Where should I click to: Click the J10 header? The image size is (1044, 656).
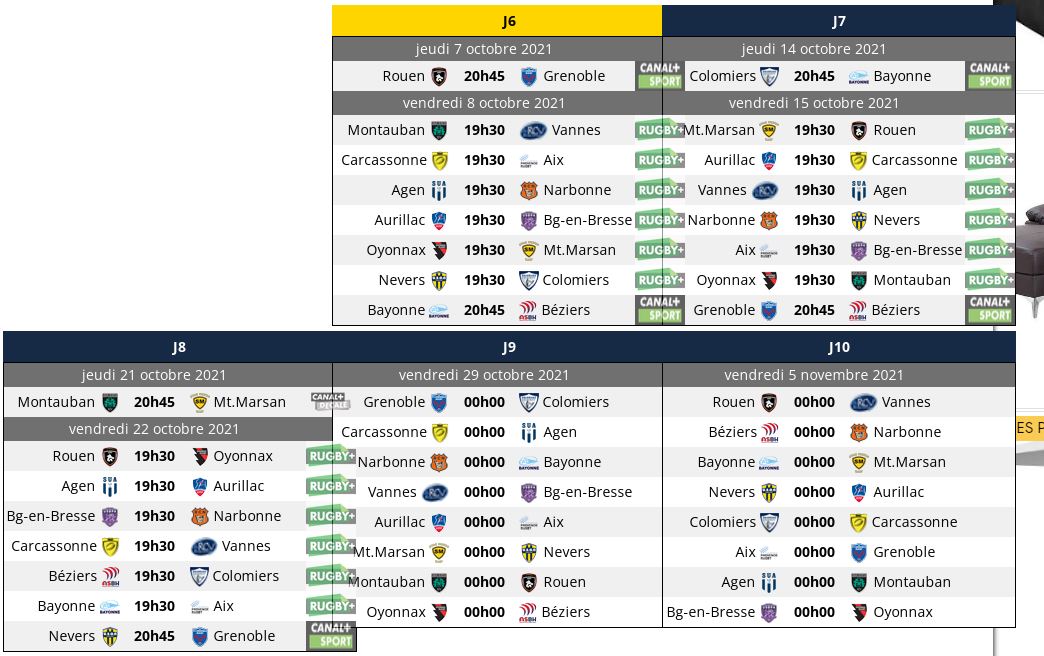(838, 347)
